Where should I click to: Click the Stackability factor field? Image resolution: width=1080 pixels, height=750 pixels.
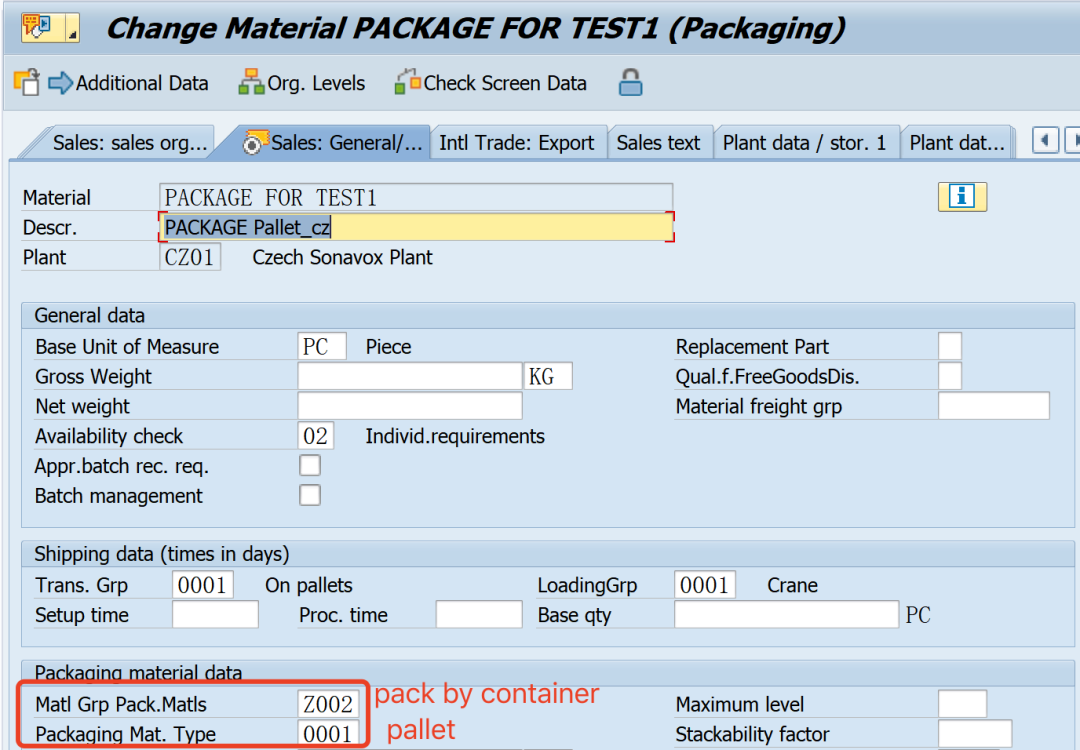pyautogui.click(x=975, y=733)
